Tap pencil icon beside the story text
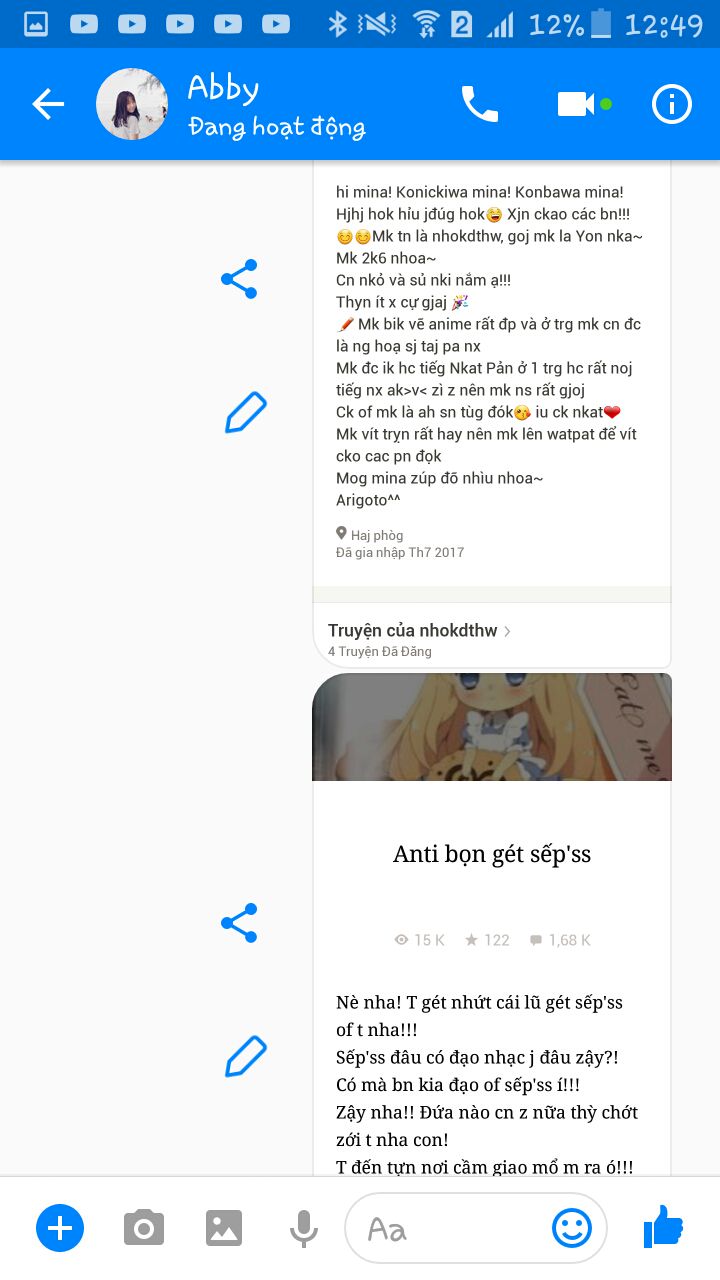720x1280 pixels. pos(245,1057)
